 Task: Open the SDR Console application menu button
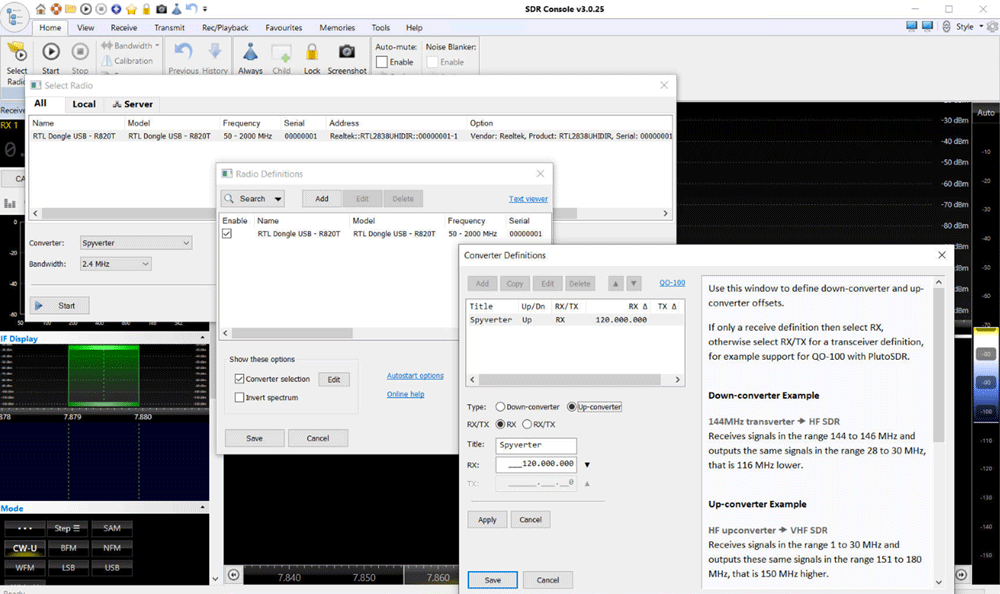pos(14,17)
